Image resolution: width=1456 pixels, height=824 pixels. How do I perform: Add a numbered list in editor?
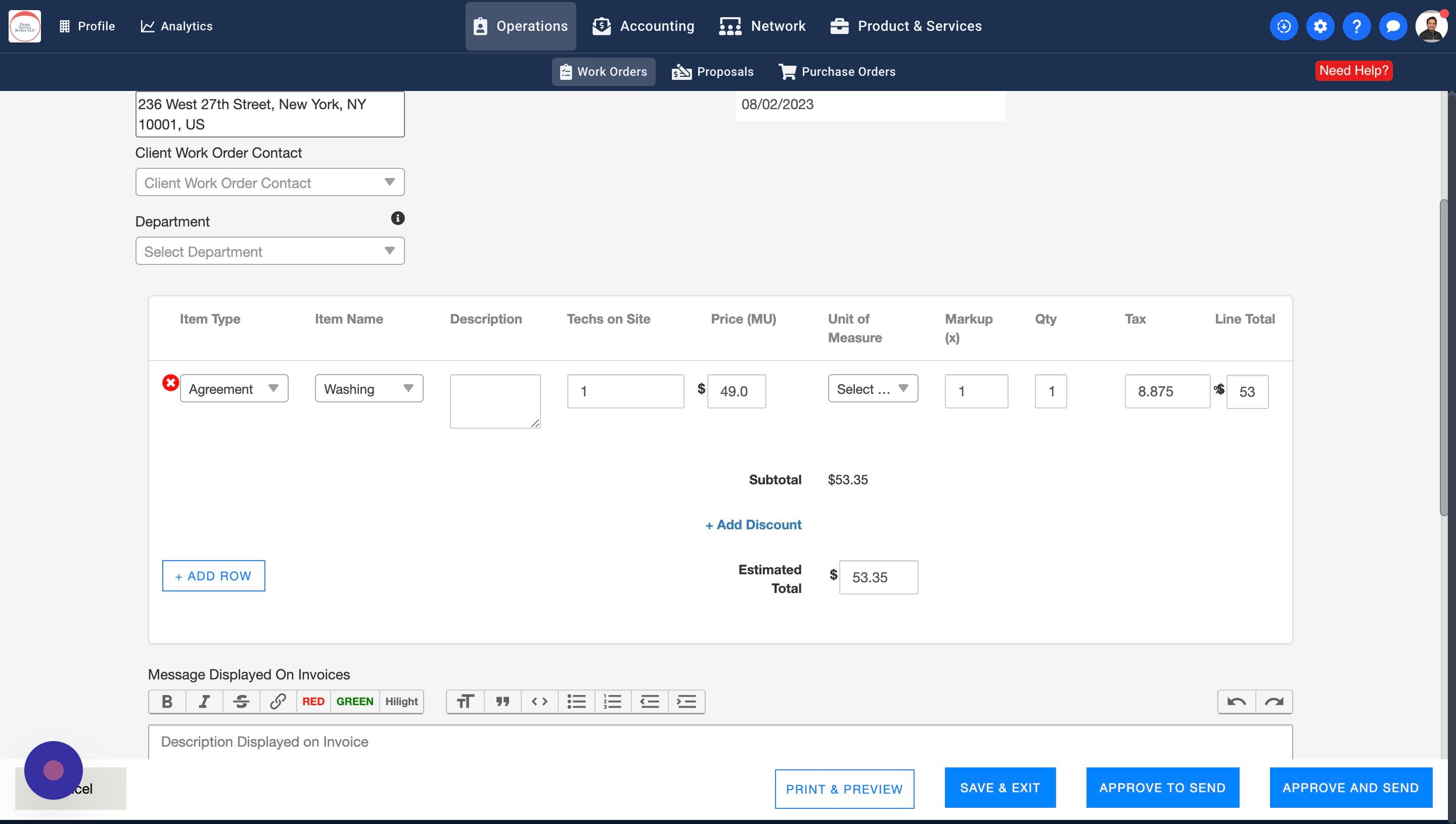click(x=612, y=702)
